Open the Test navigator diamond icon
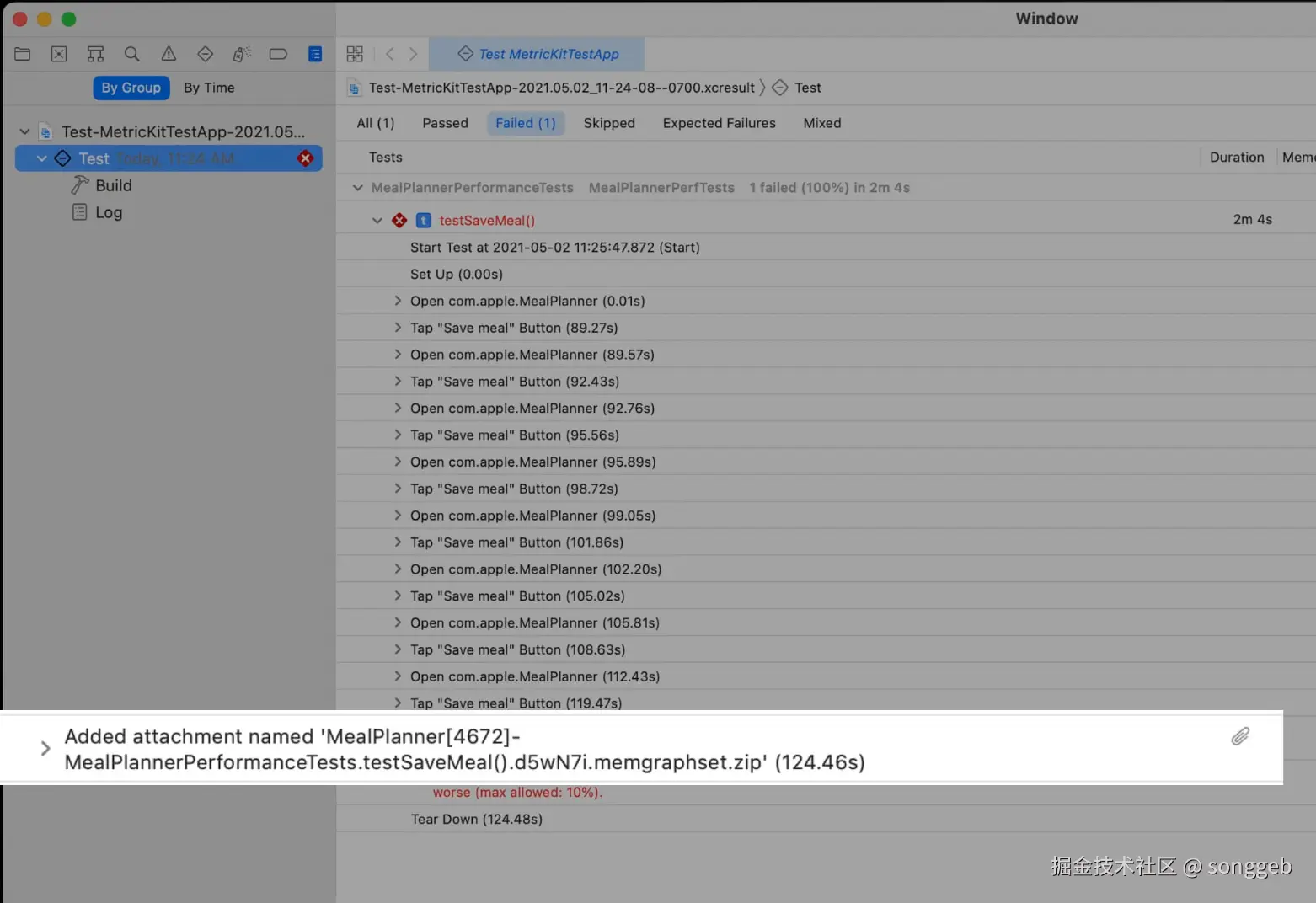The width and height of the screenshot is (1316, 903). (205, 54)
